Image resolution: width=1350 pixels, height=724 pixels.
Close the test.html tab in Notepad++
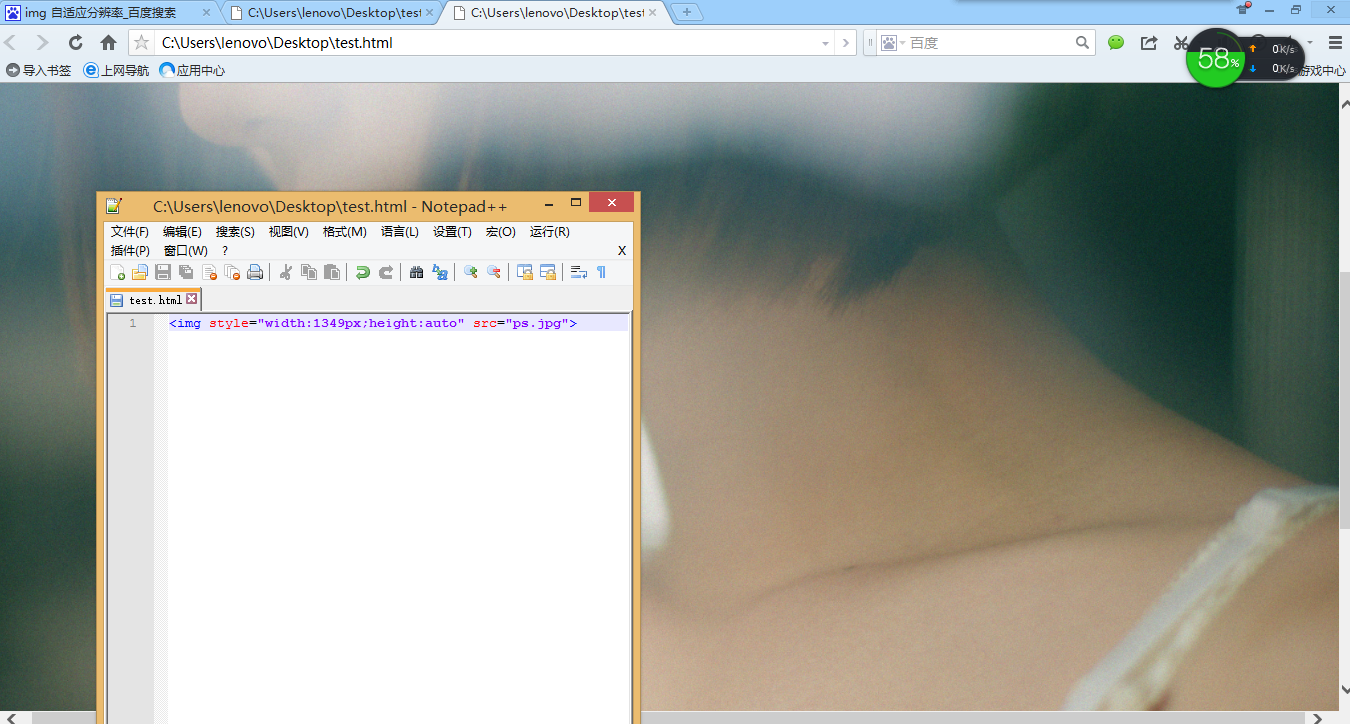[192, 299]
